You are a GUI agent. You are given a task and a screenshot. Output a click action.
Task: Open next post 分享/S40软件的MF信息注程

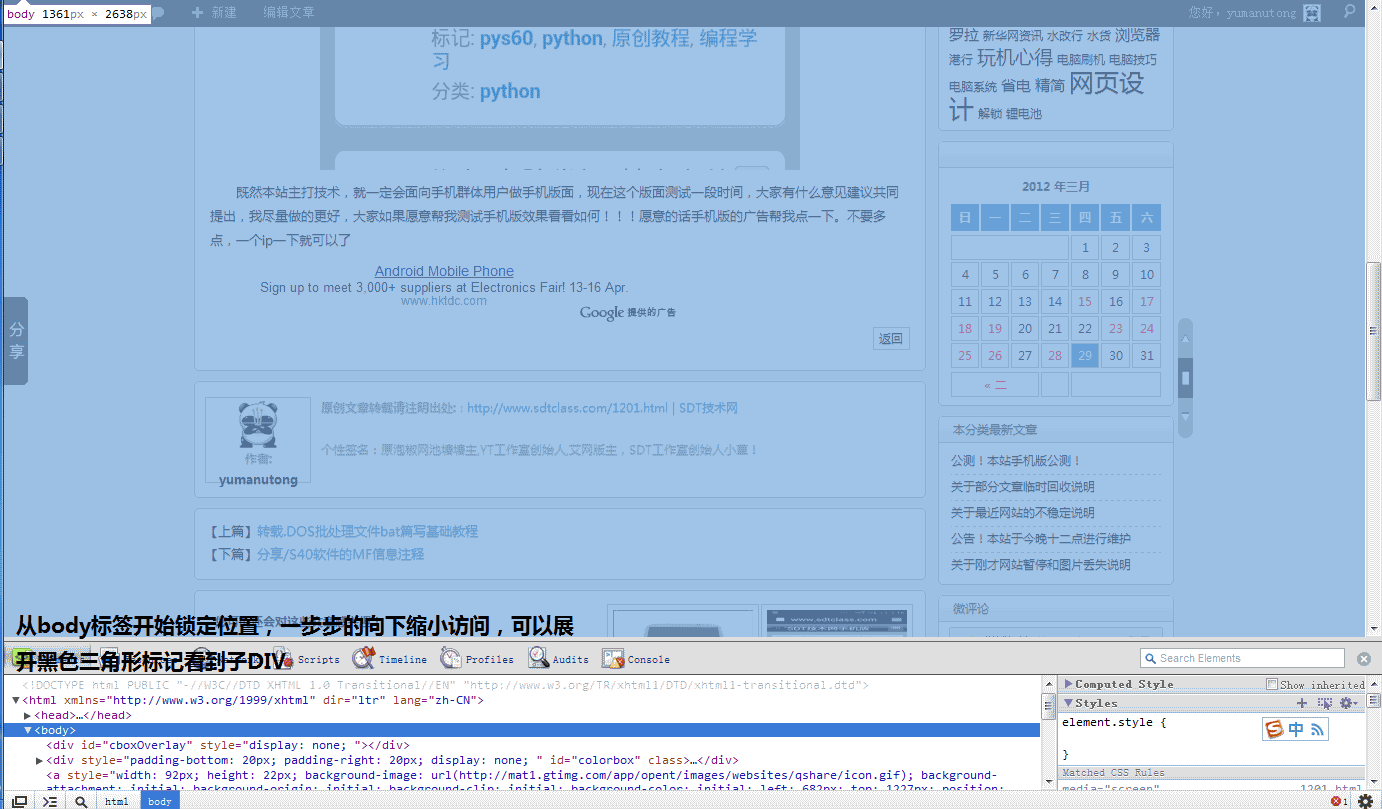(x=340, y=554)
